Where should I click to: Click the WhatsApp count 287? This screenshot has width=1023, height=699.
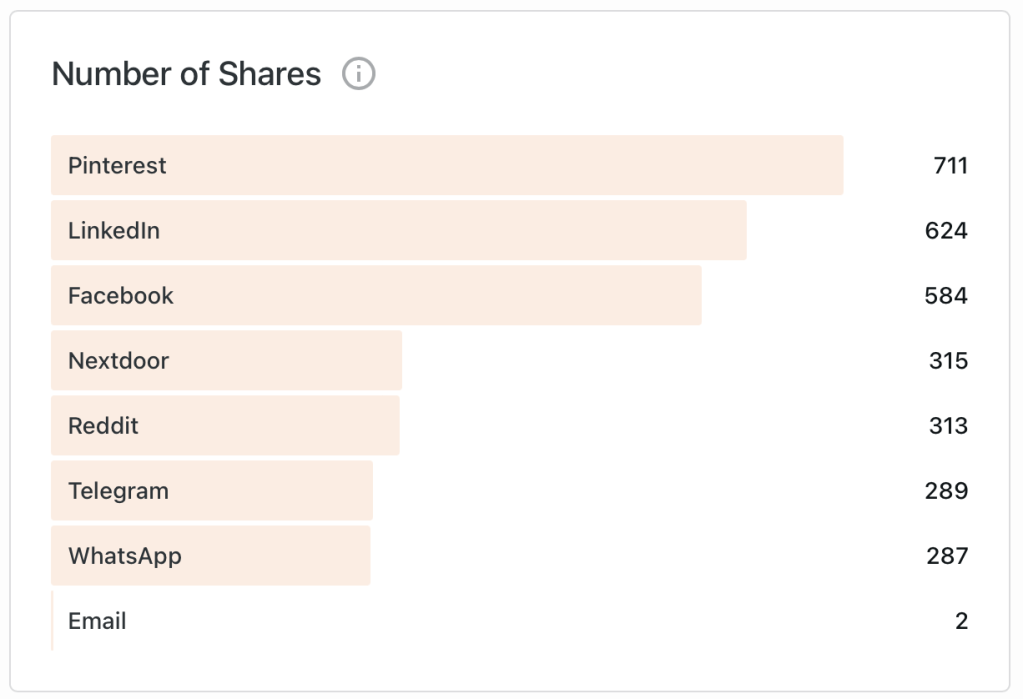click(946, 555)
